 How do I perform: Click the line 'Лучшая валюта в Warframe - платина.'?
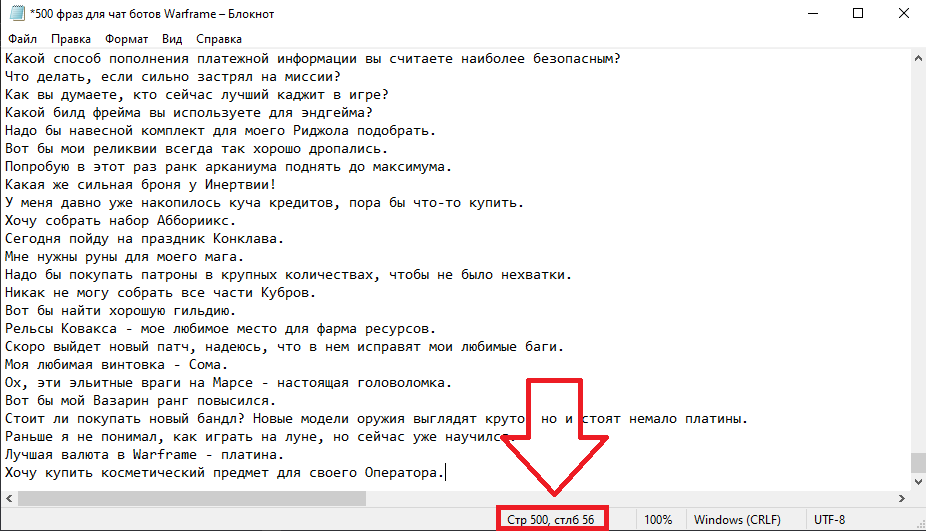pyautogui.click(x=145, y=455)
